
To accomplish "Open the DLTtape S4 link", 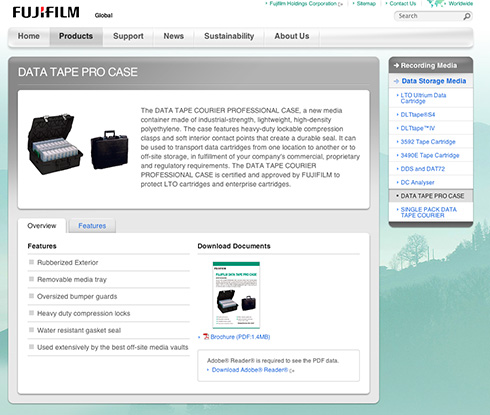I will pyautogui.click(x=418, y=115).
